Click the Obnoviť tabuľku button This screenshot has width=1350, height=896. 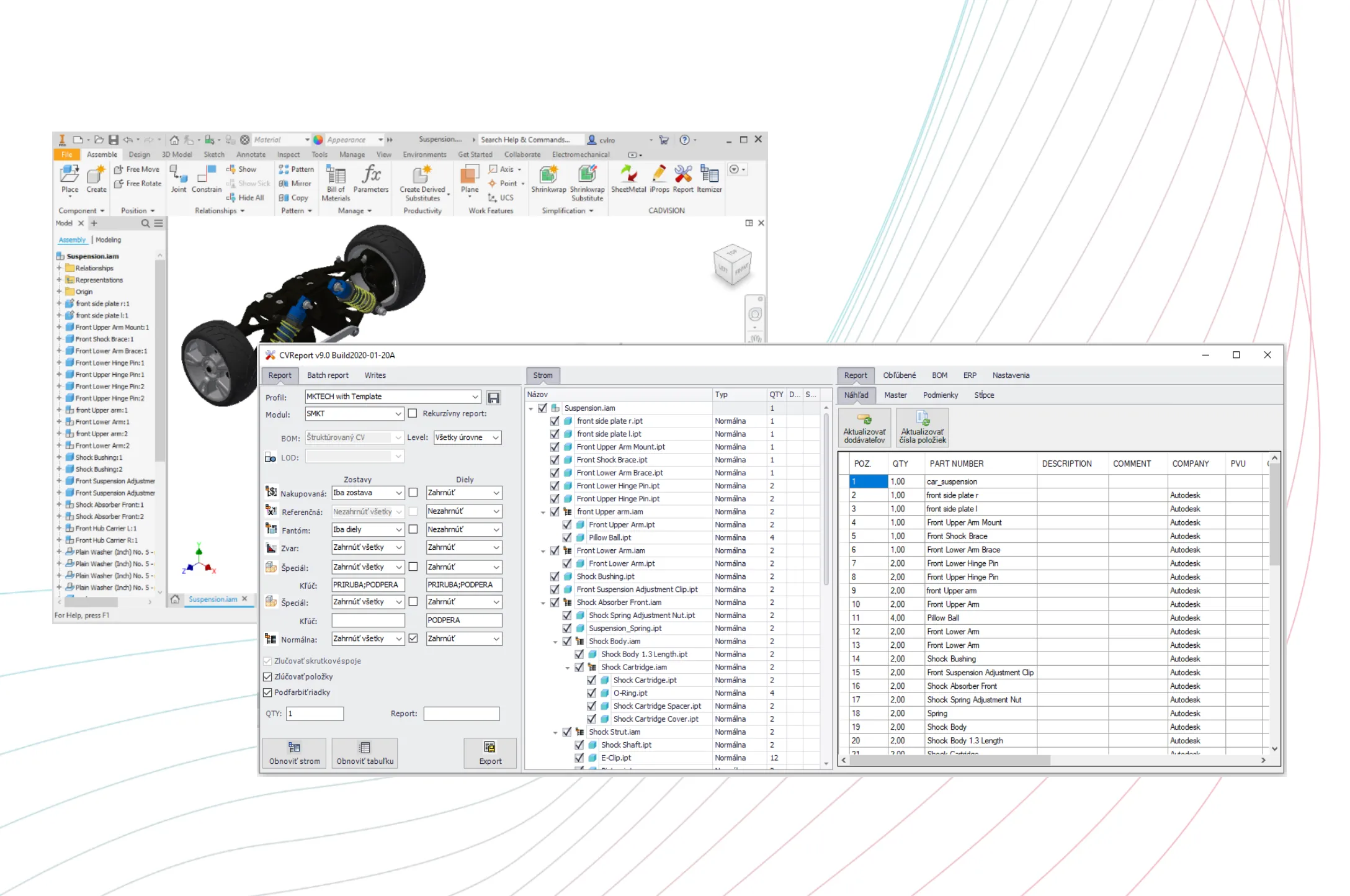(365, 753)
